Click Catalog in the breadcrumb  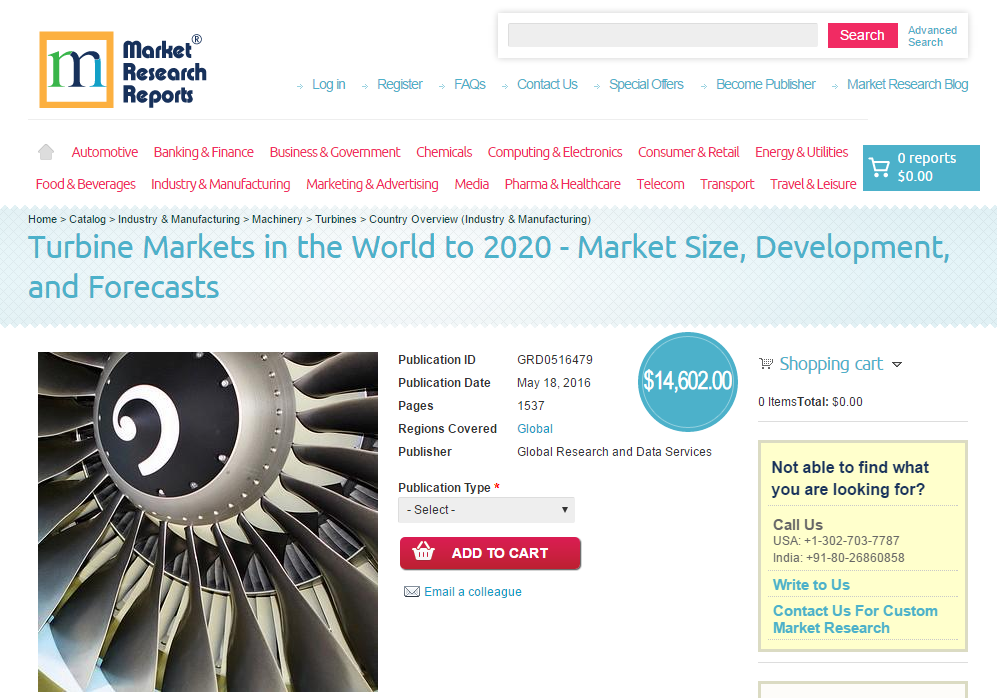click(x=87, y=219)
